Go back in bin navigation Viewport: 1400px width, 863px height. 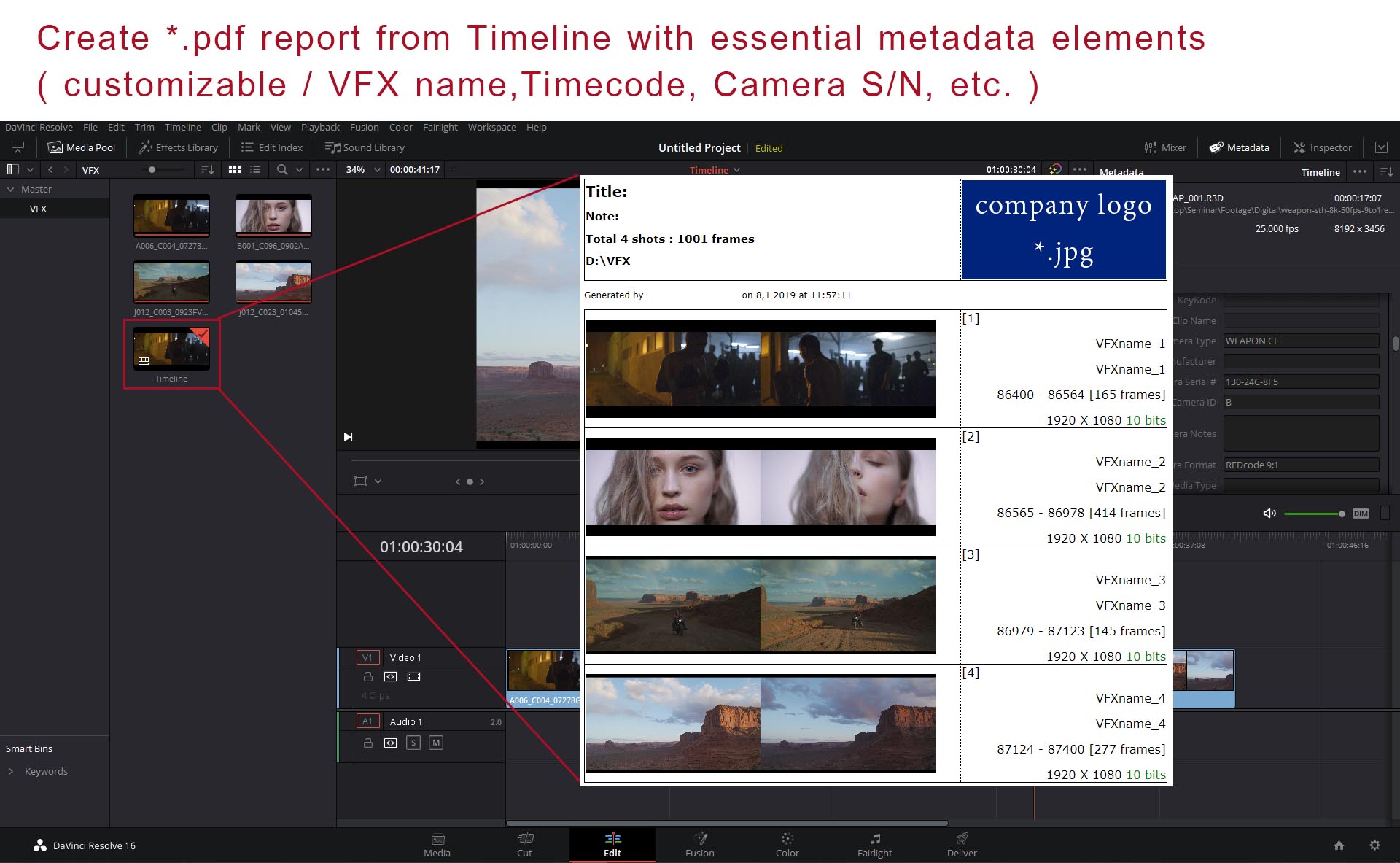(50, 169)
